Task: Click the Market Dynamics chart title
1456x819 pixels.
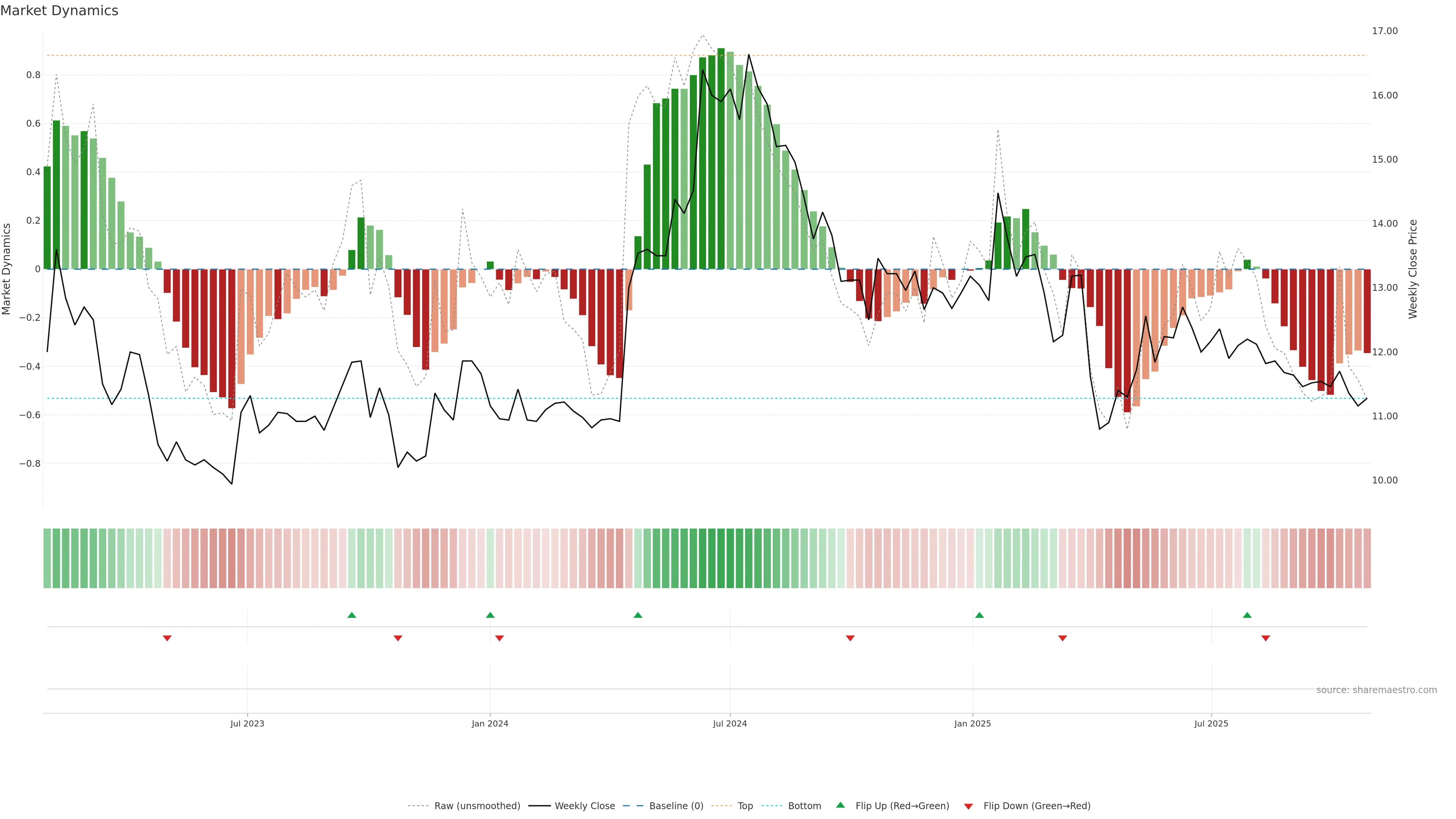Action: point(60,11)
